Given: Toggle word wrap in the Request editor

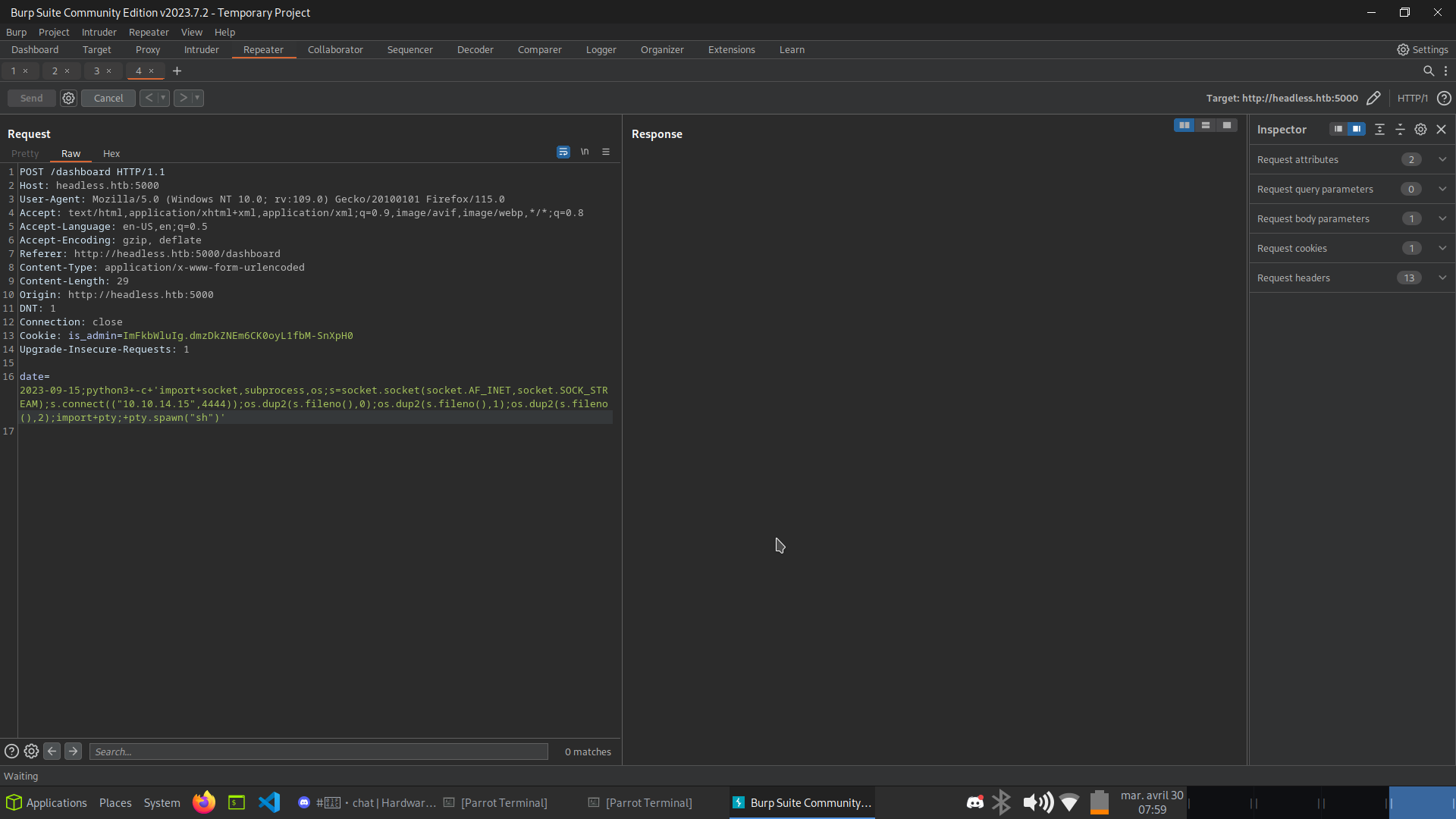Looking at the screenshot, I should (563, 152).
